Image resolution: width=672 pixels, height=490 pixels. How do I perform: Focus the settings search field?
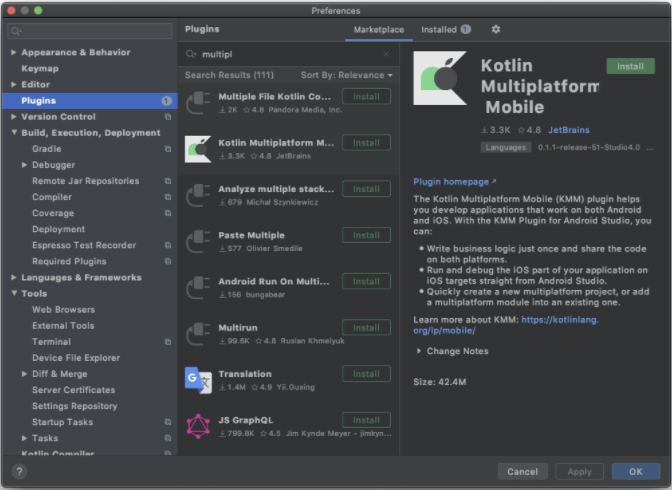click(90, 31)
